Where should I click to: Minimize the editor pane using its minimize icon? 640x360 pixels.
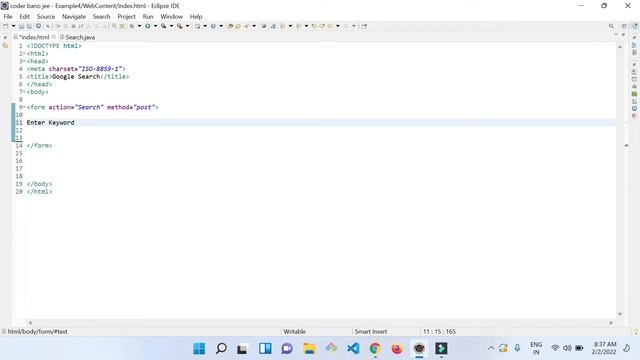616,35
